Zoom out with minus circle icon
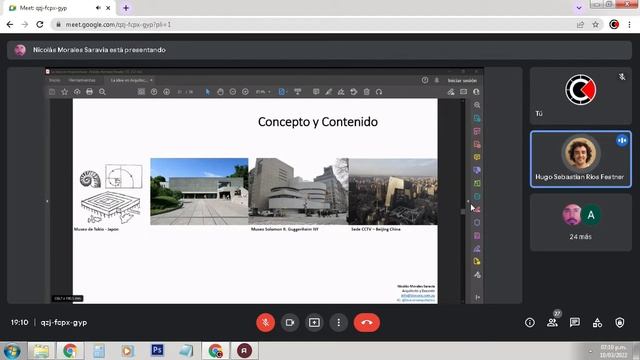Image resolution: width=640 pixels, height=360 pixels. tap(233, 92)
